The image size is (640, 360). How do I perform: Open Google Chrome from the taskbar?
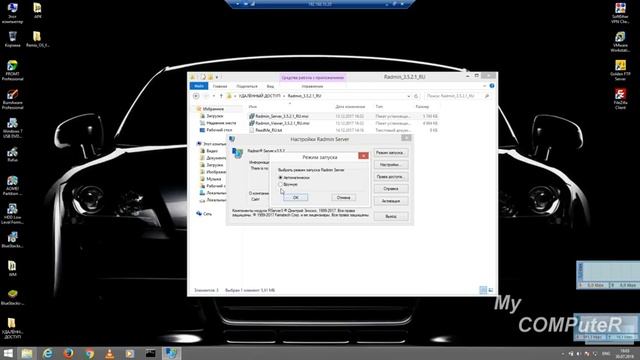89,353
